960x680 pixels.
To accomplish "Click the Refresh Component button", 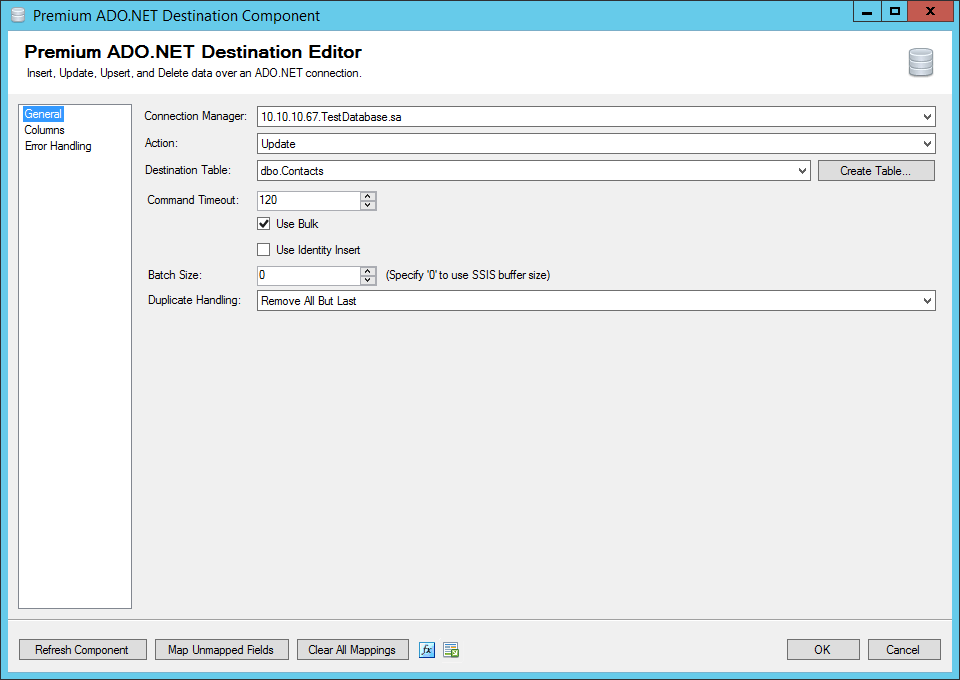I will [x=83, y=649].
